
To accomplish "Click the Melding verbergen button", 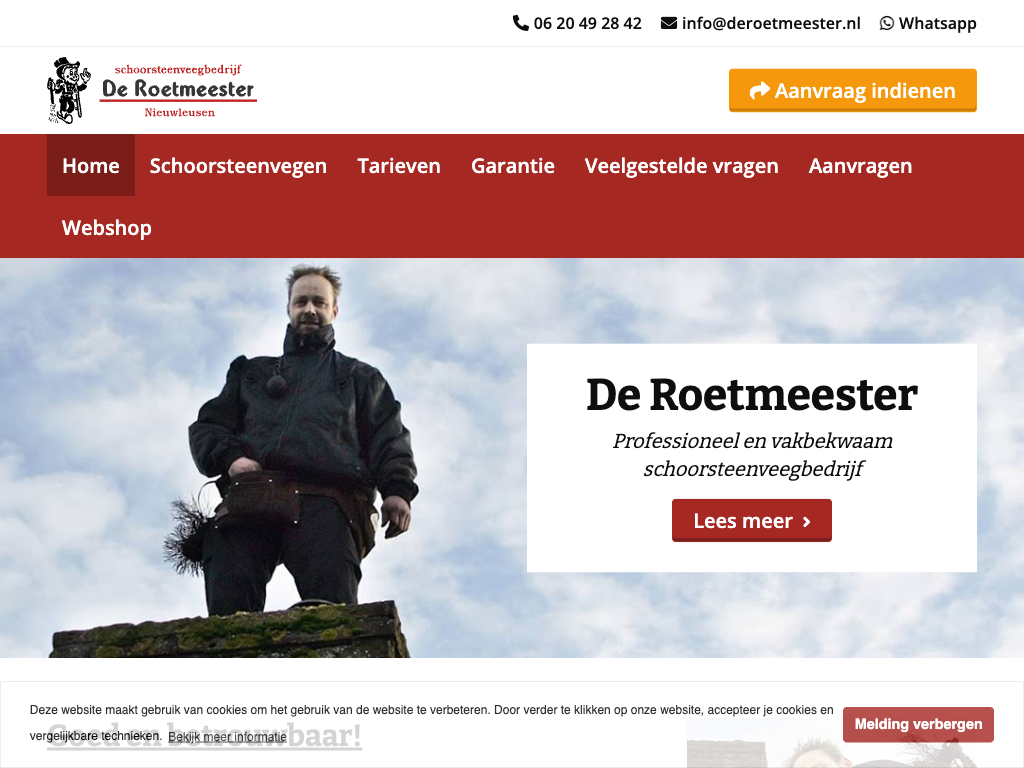I will (918, 724).
